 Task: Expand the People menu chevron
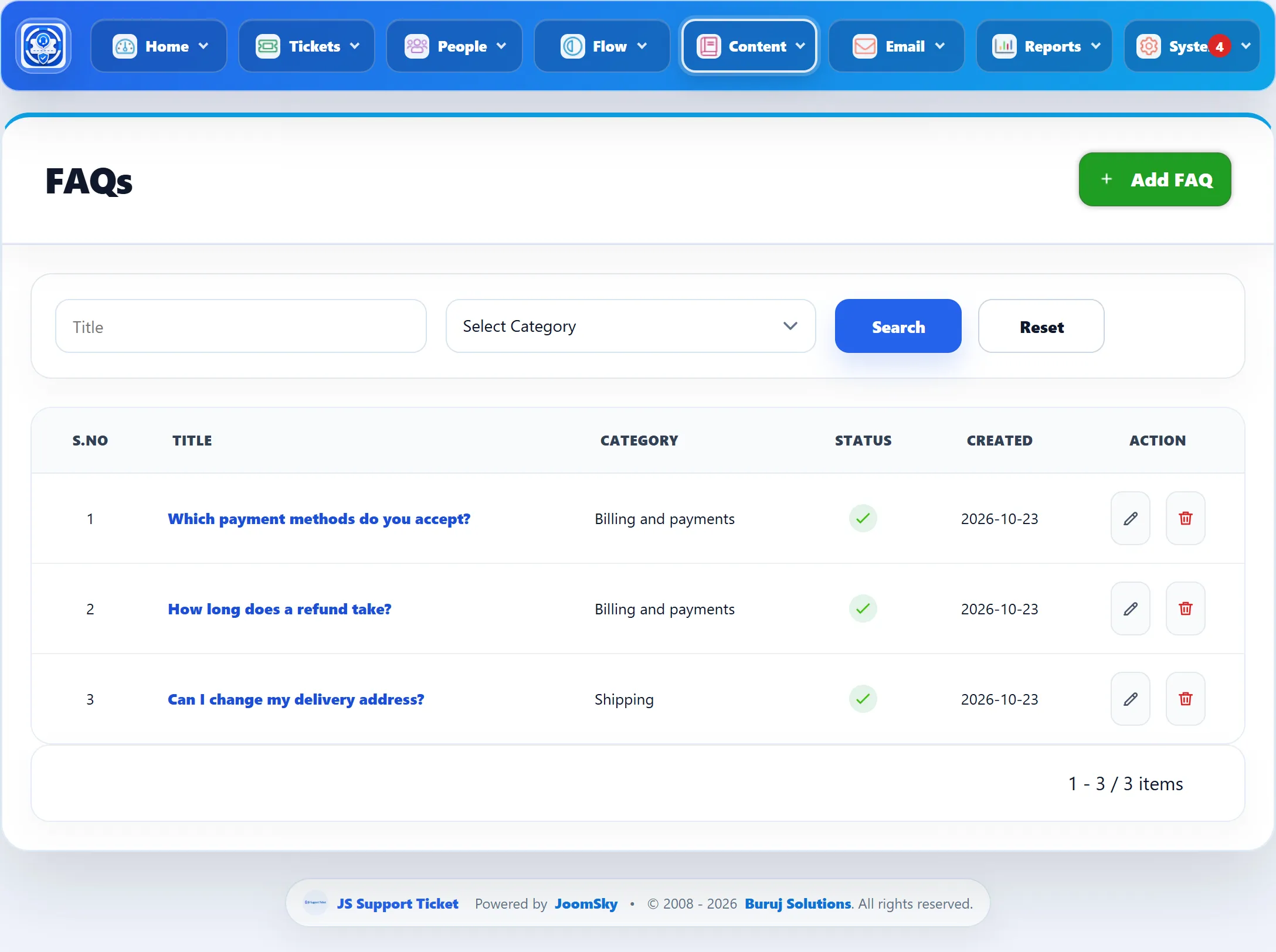click(x=501, y=46)
